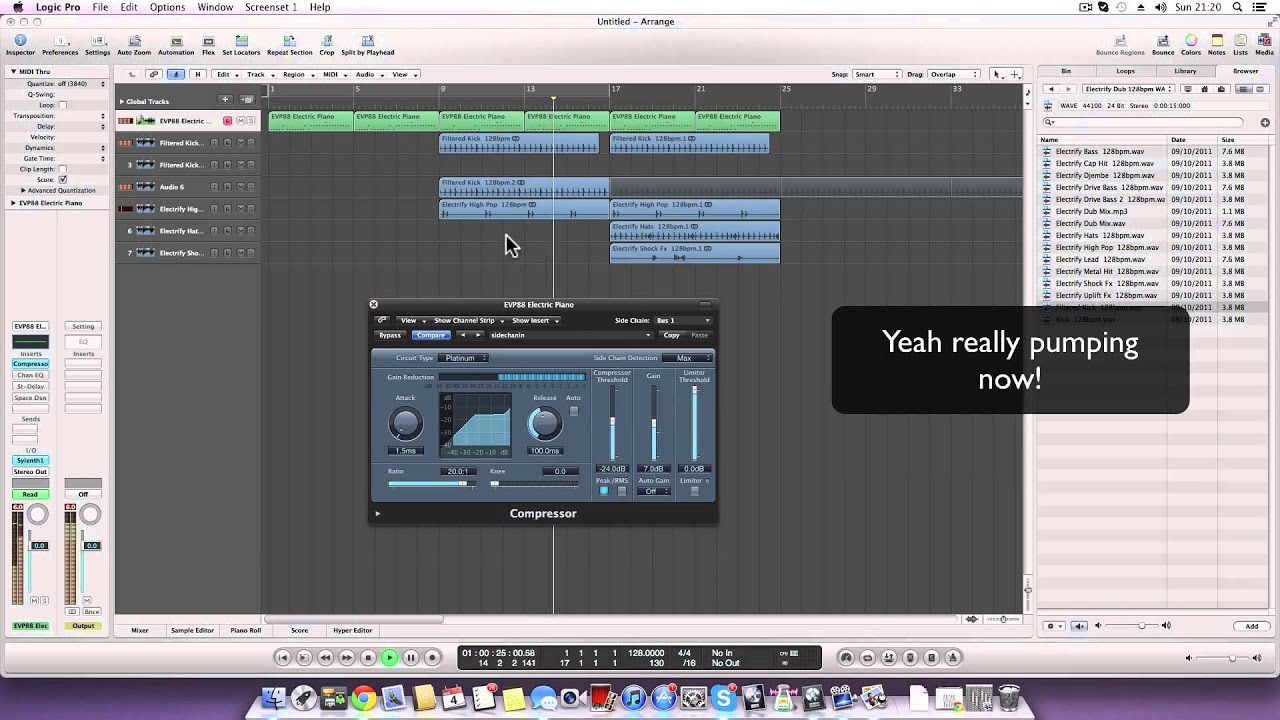Expand the Global Tracks disclosure triangle
The width and height of the screenshot is (1280, 720).
[x=122, y=101]
